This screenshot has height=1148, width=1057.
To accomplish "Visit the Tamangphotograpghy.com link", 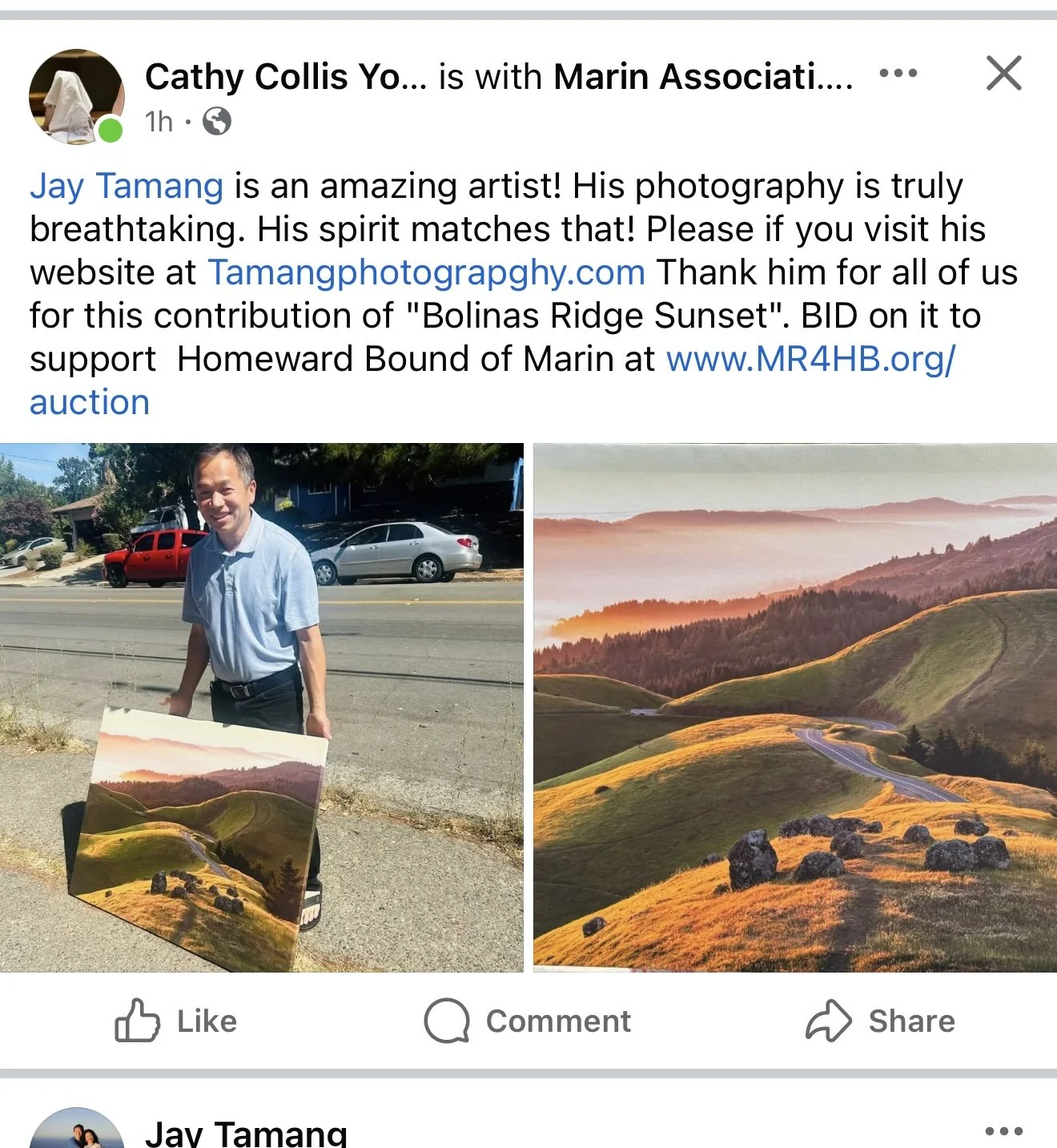I will (x=427, y=272).
